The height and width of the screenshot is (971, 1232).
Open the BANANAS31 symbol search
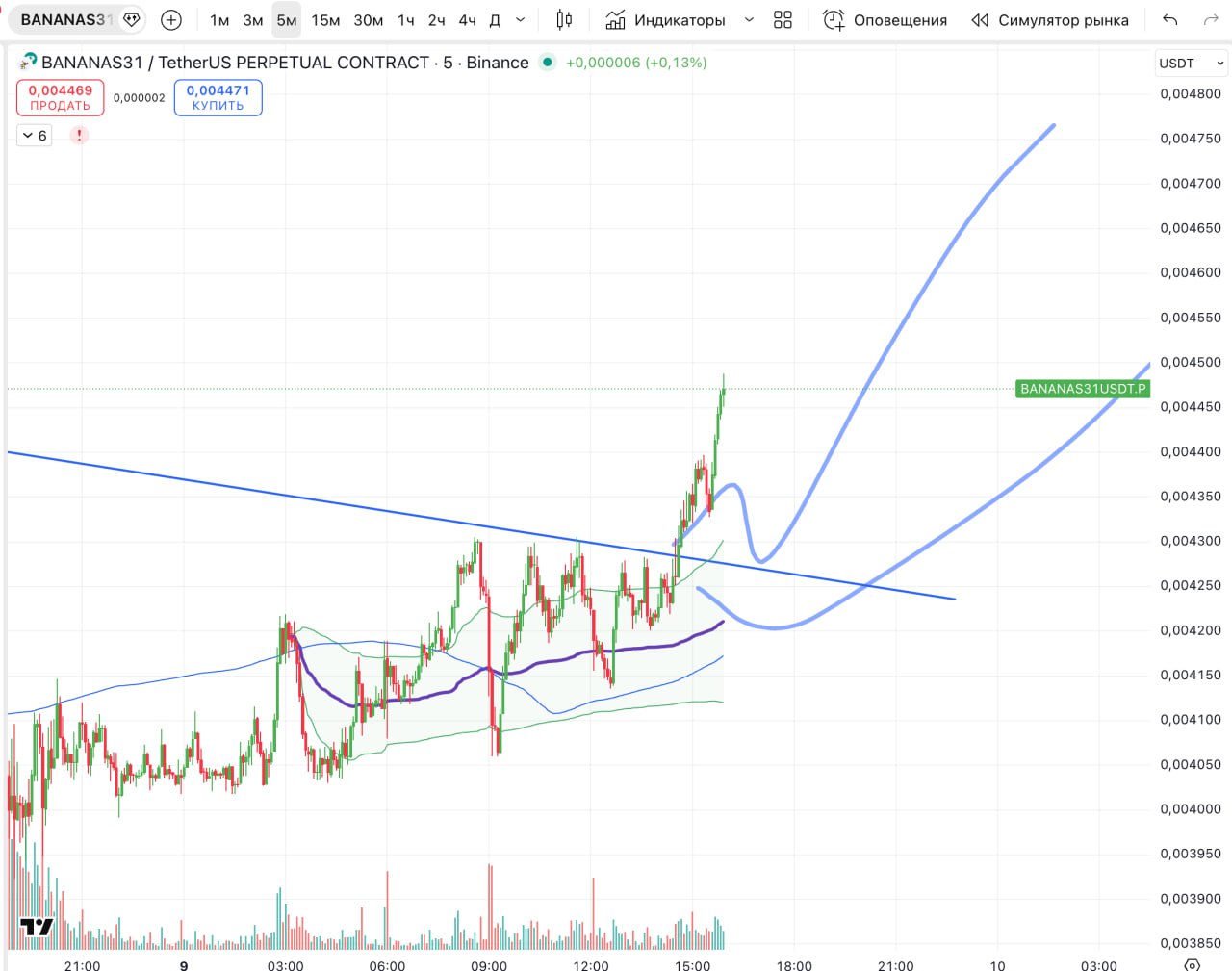(64, 19)
